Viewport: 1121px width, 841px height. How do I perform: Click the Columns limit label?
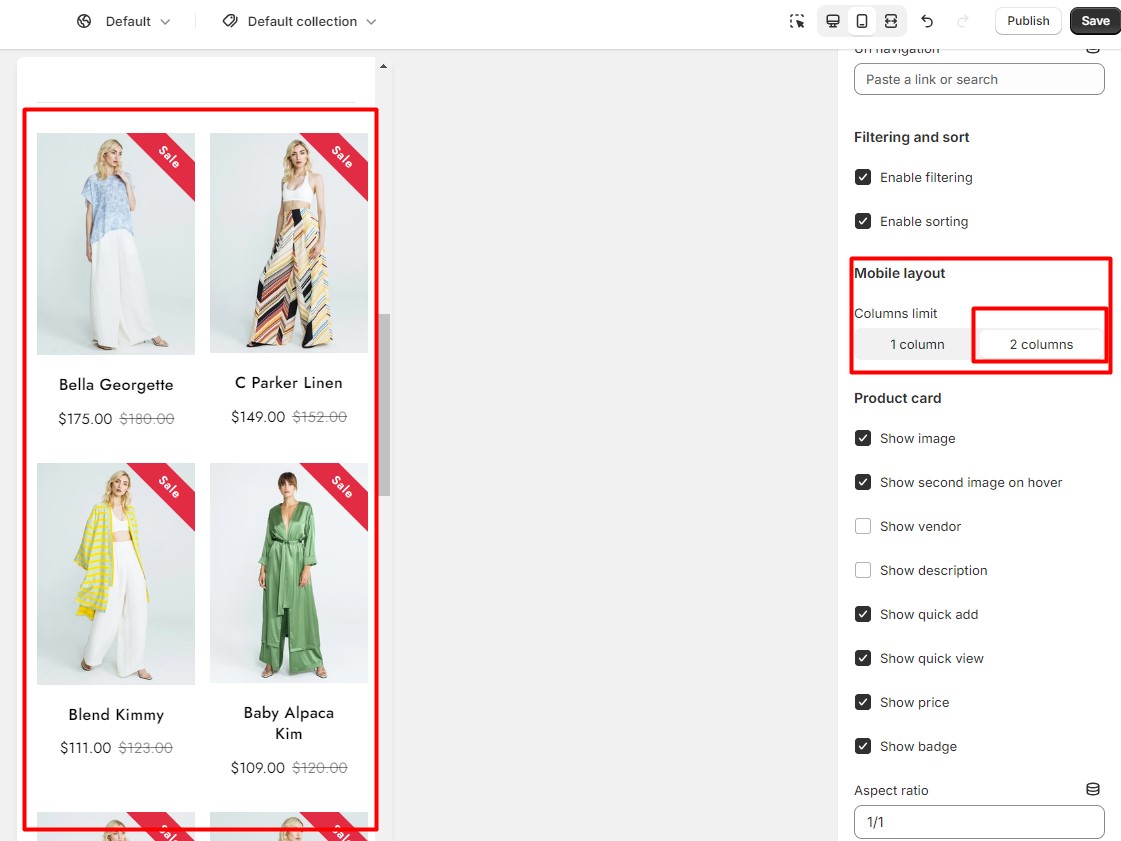[x=895, y=313]
